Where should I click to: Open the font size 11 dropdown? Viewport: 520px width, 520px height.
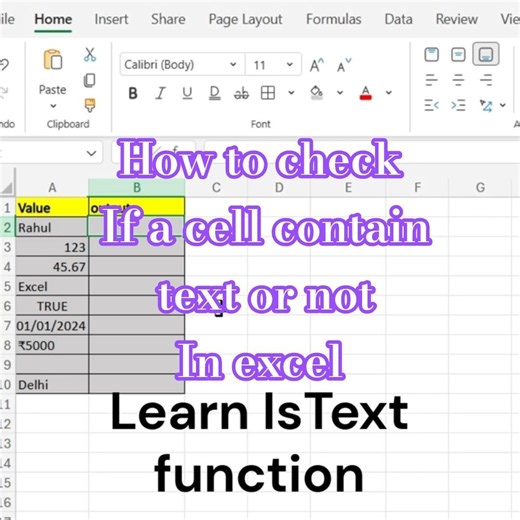pyautogui.click(x=290, y=64)
